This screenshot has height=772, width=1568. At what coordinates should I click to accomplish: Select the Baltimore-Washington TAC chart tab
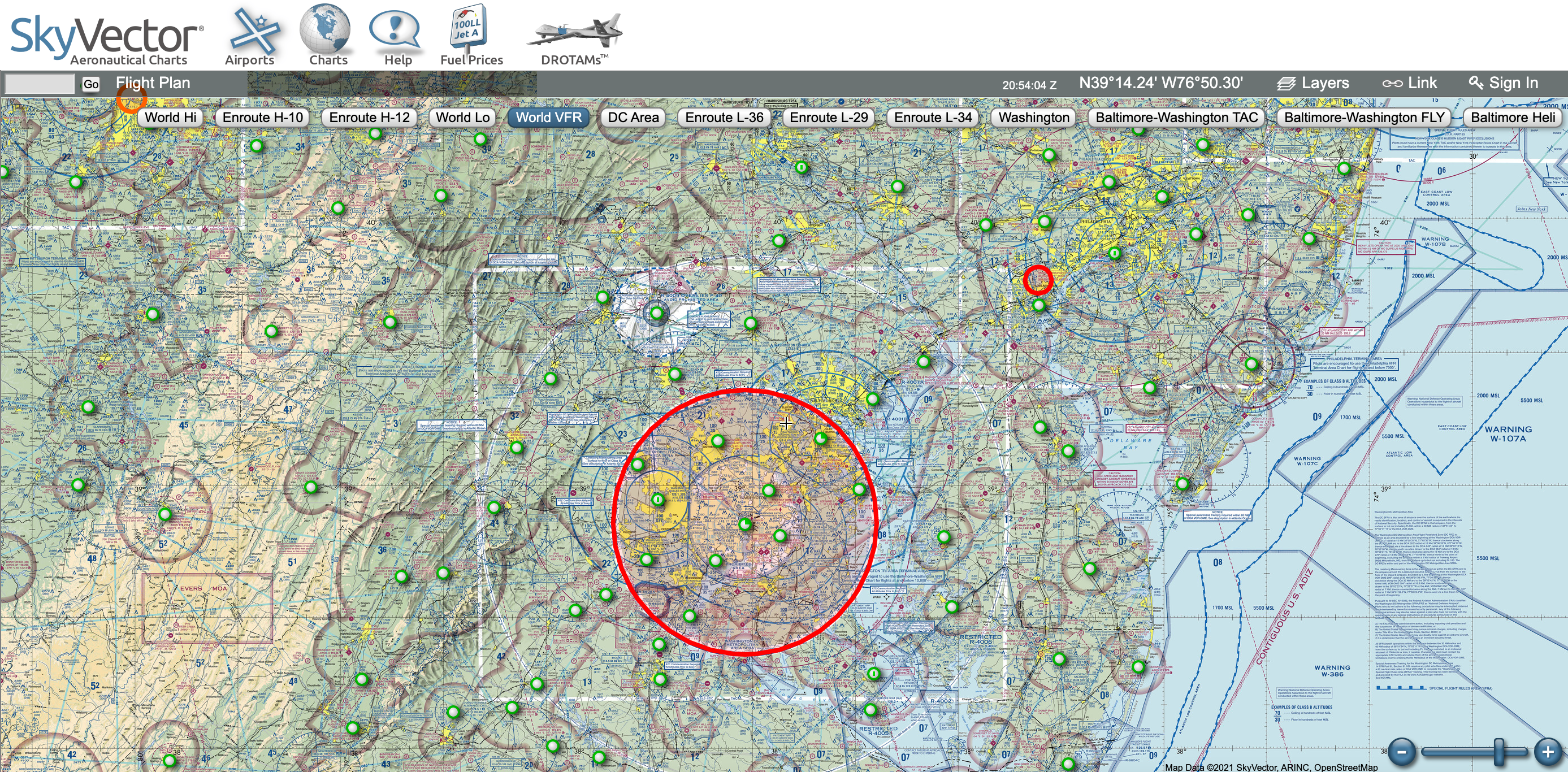pyautogui.click(x=1177, y=118)
